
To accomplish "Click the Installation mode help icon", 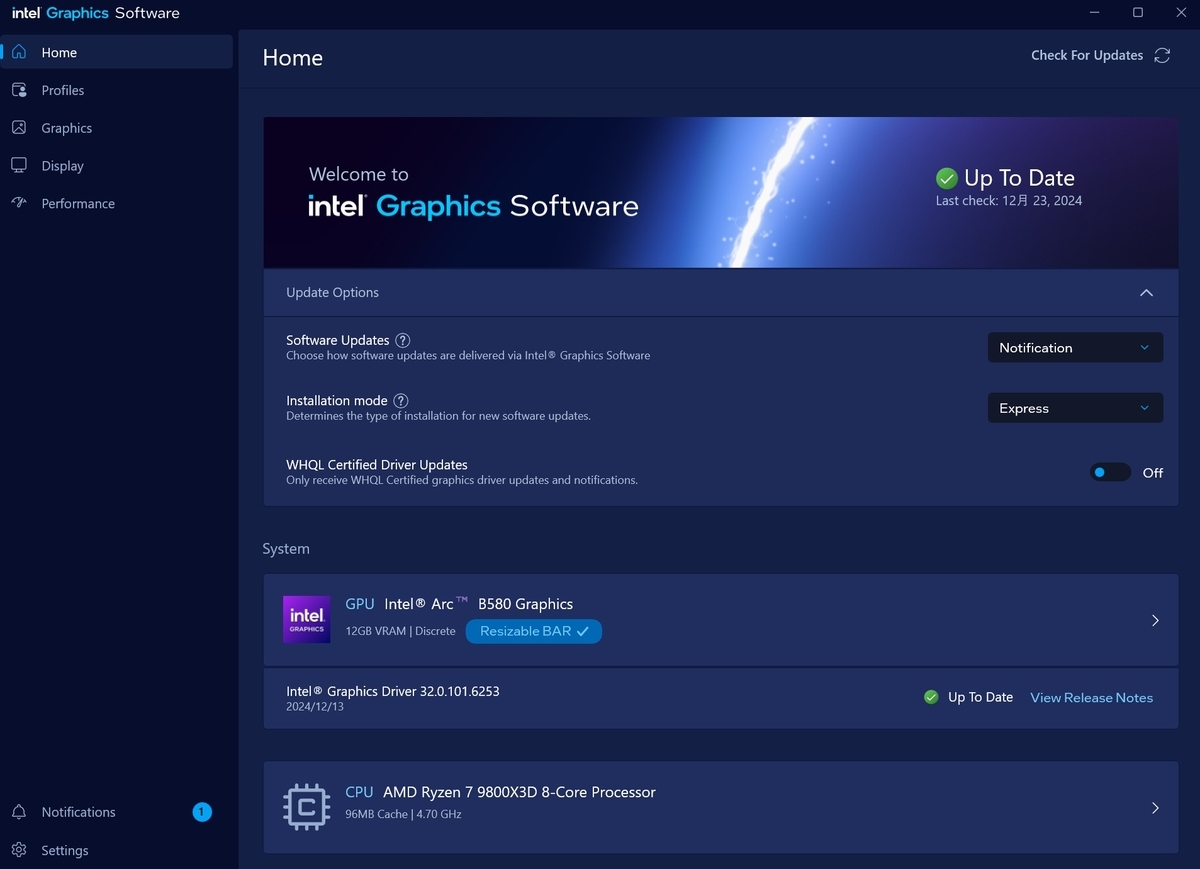I will pos(401,400).
